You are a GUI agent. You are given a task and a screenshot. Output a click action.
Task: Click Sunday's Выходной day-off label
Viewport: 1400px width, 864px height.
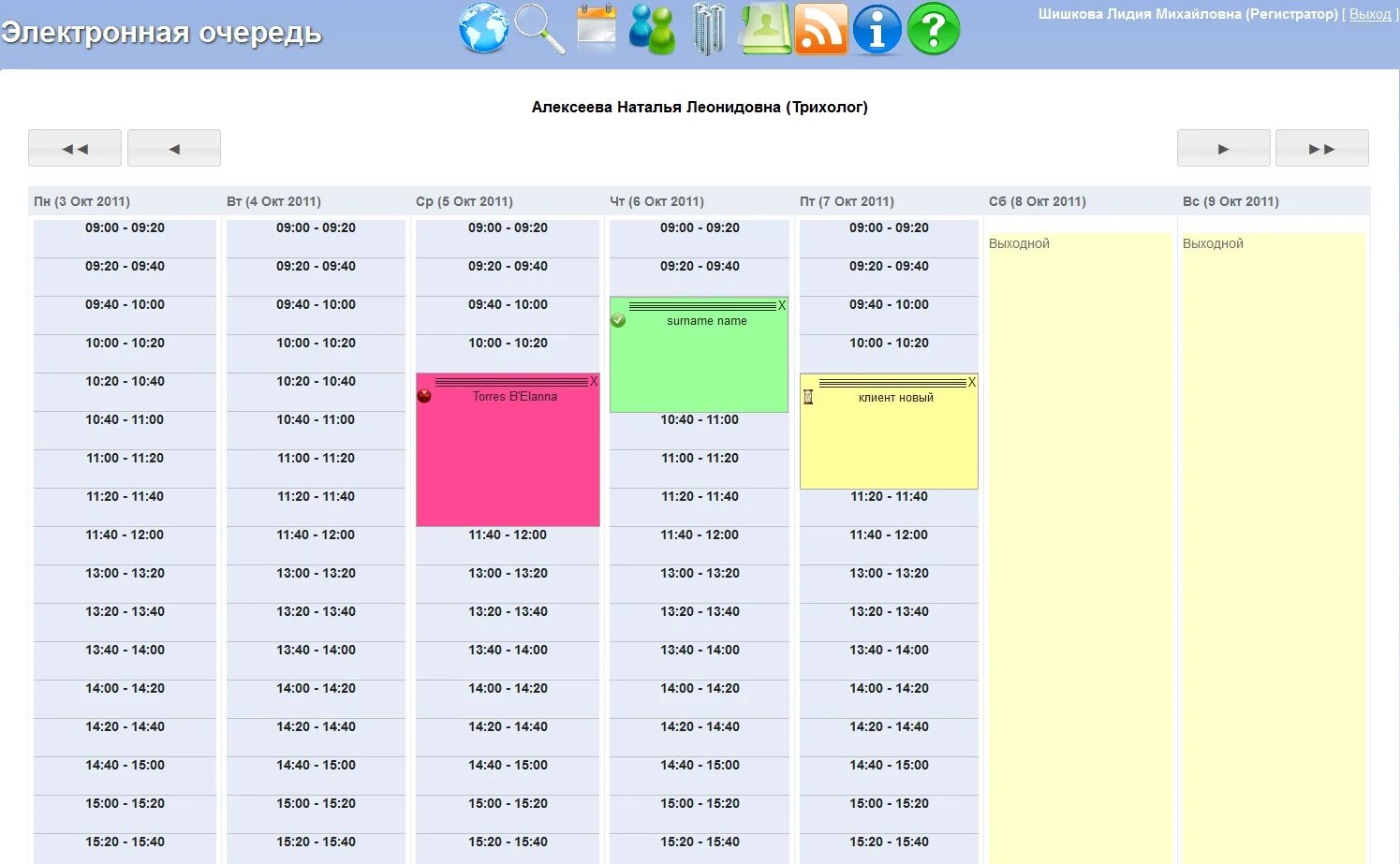(1213, 243)
